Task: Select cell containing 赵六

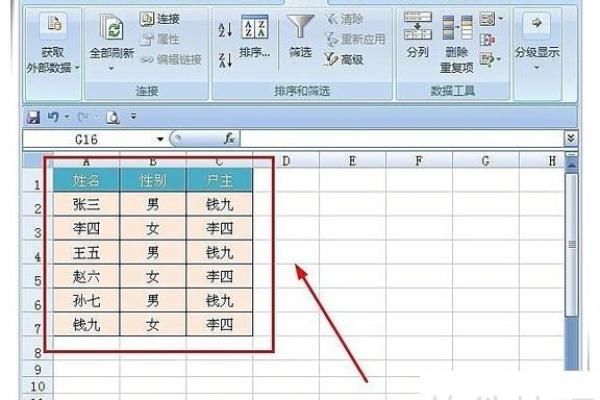Action: [86, 276]
